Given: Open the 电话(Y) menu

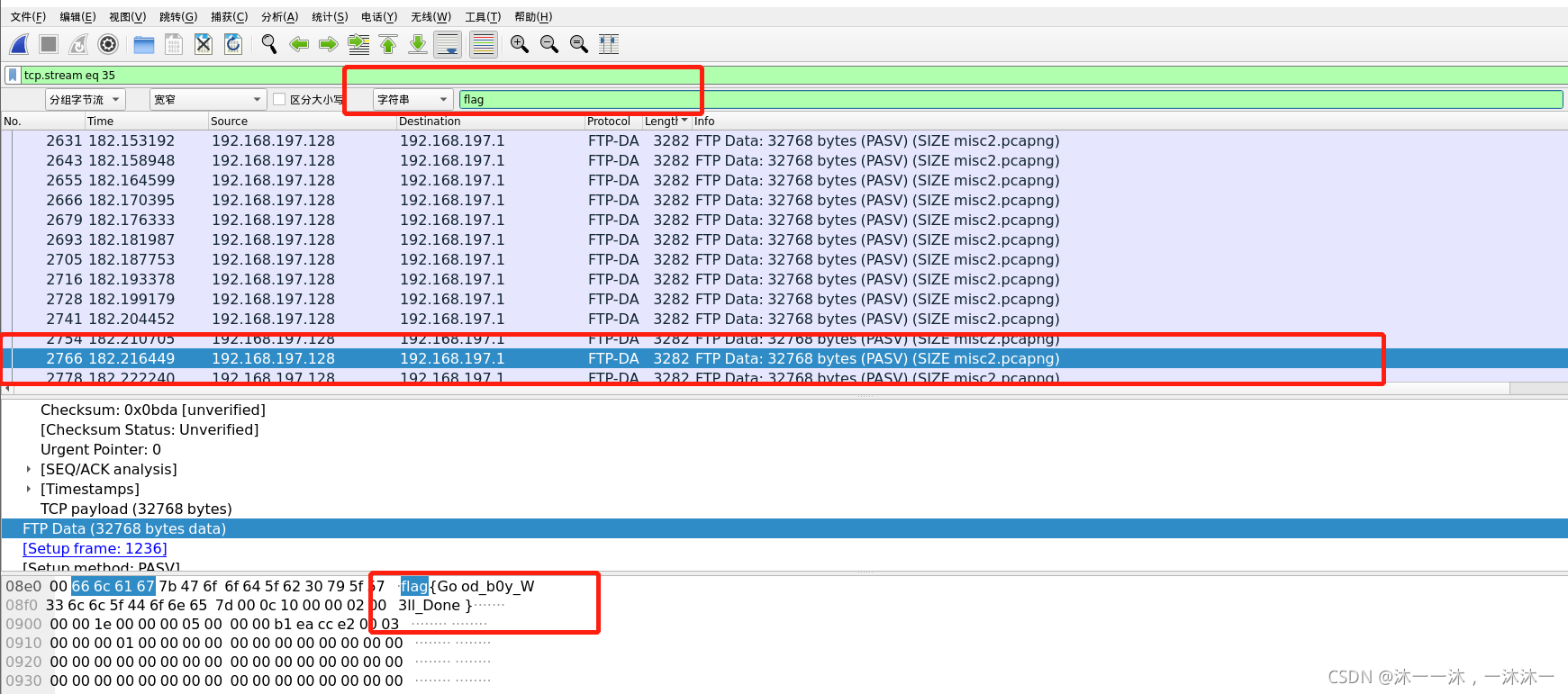Looking at the screenshot, I should coord(378,17).
